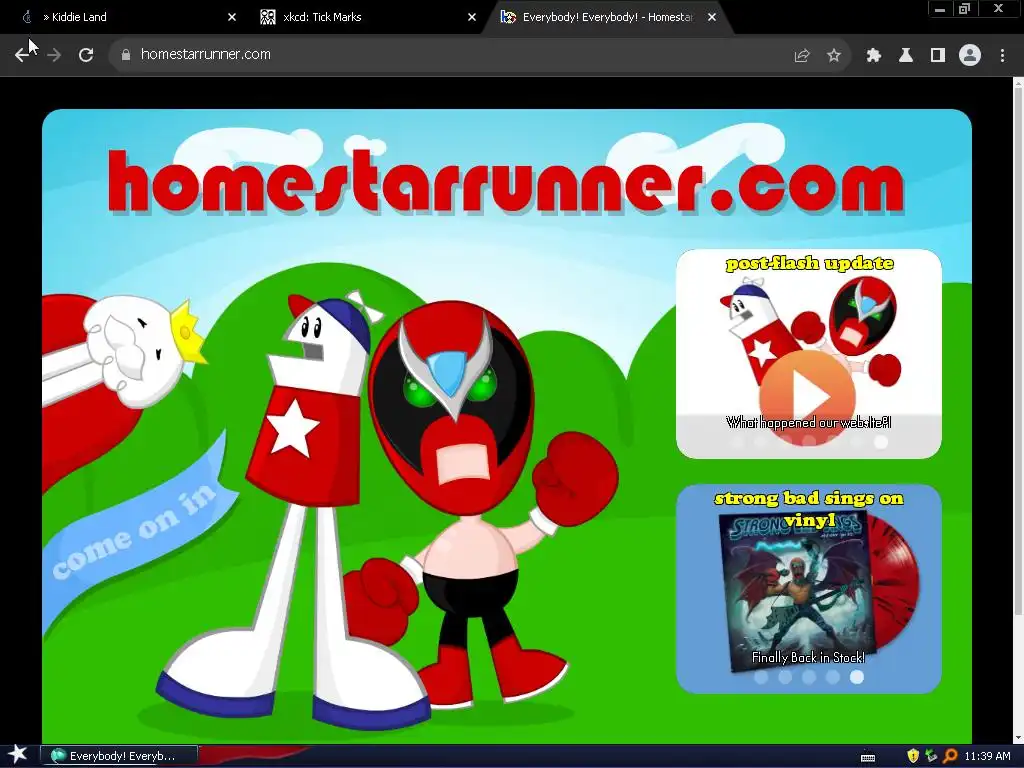Viewport: 1024px width, 768px height.
Task: Click the orange magnifier tray icon
Action: [x=950, y=756]
